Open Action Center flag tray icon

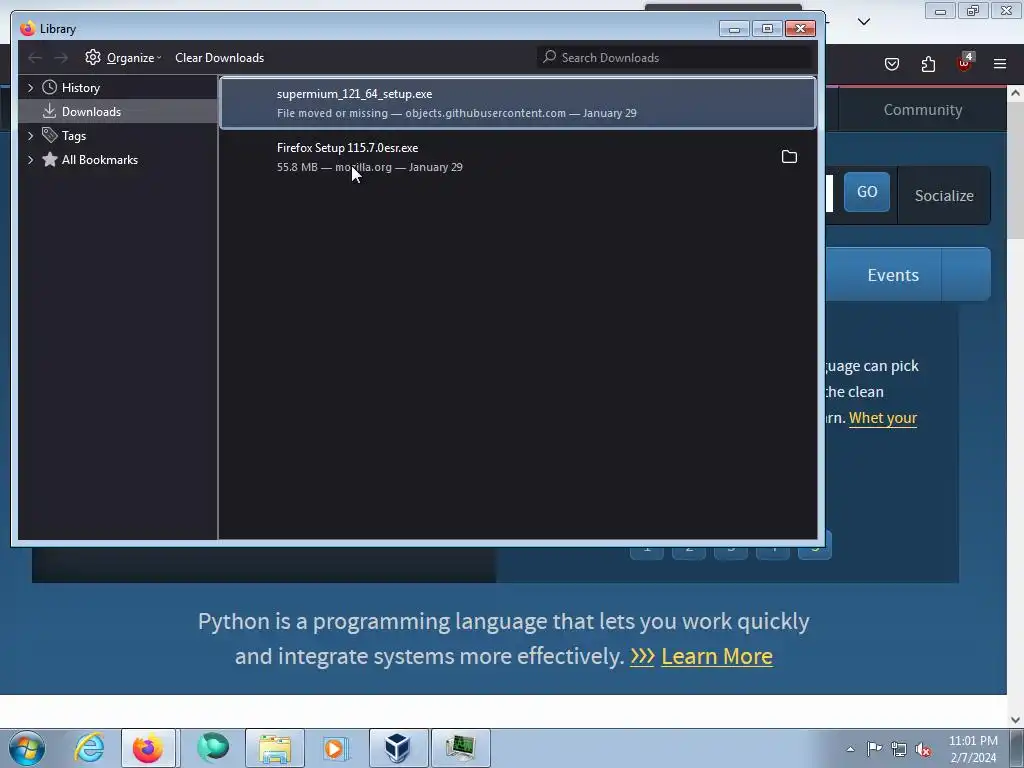click(x=874, y=749)
